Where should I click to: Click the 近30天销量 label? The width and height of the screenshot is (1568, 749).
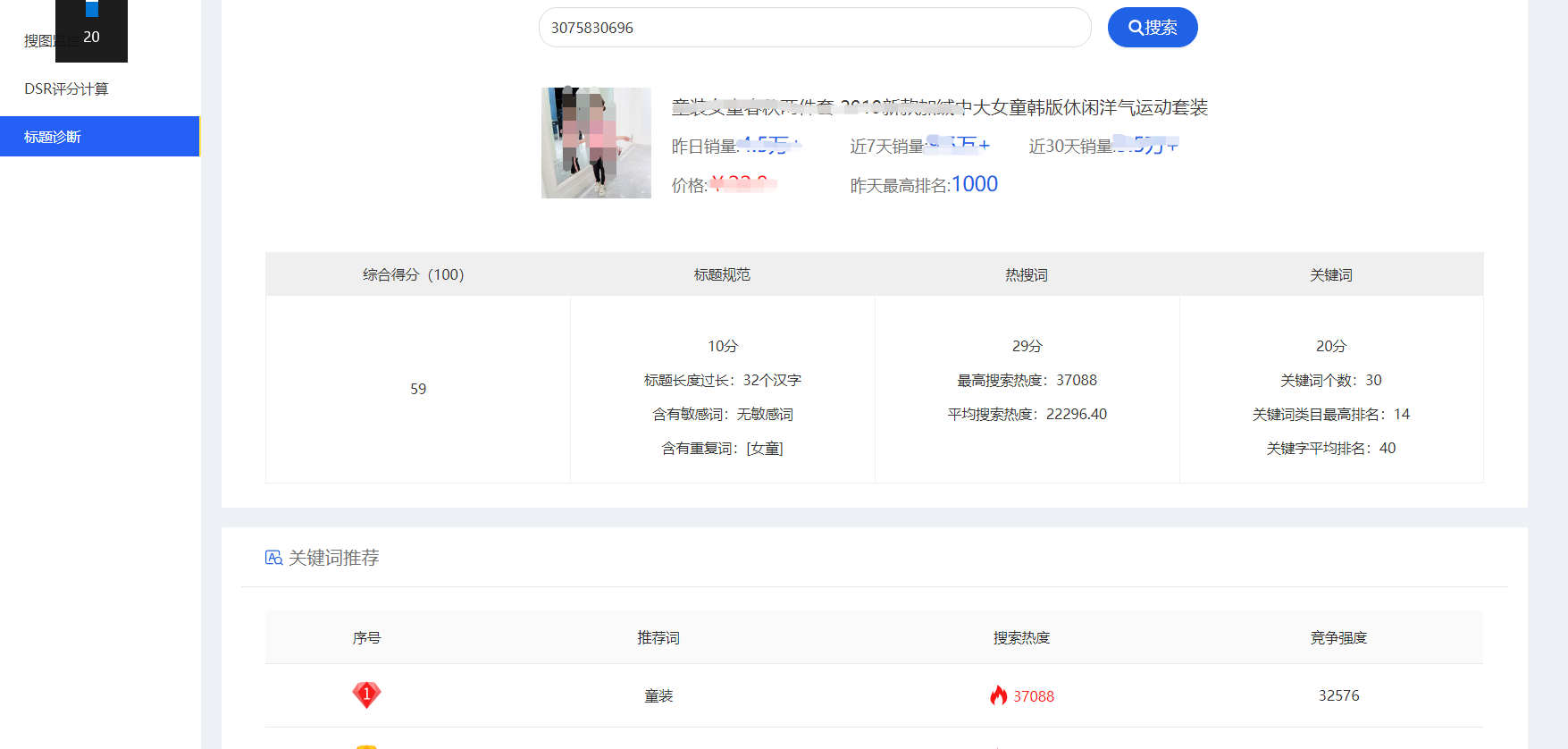[1070, 146]
